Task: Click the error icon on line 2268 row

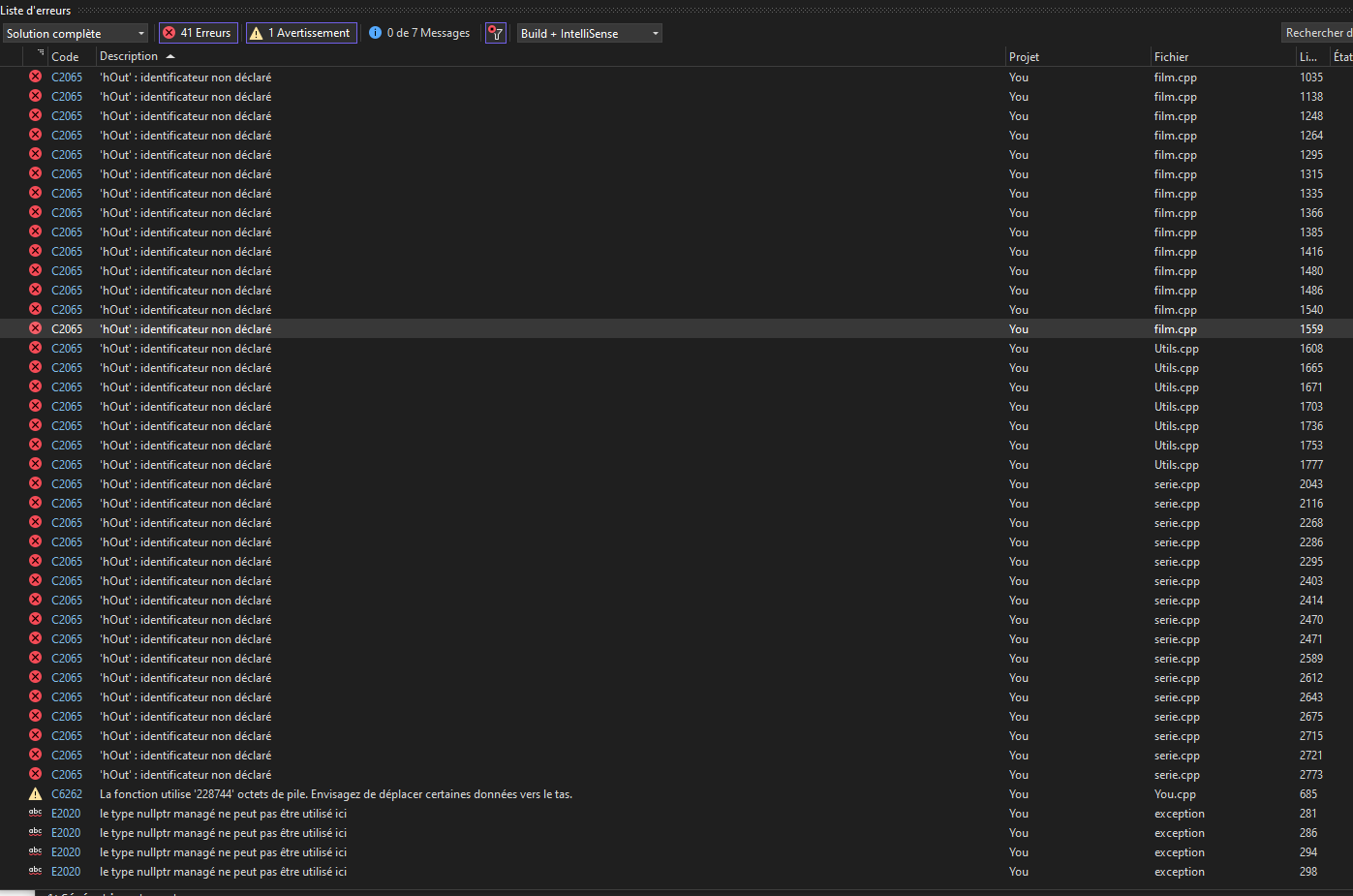Action: 36,522
